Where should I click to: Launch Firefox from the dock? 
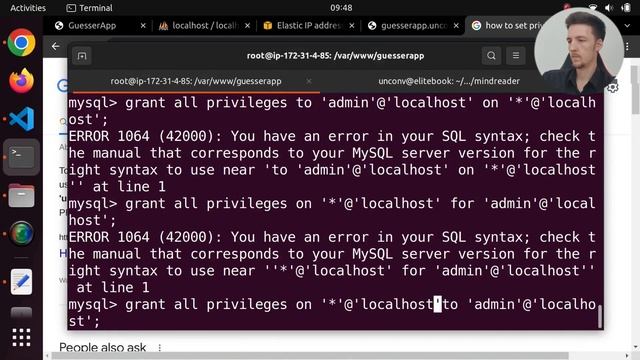(21, 80)
